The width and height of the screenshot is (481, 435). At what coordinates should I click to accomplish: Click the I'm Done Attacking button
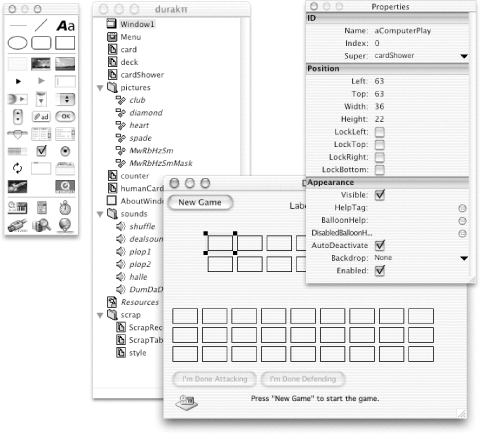tap(215, 379)
